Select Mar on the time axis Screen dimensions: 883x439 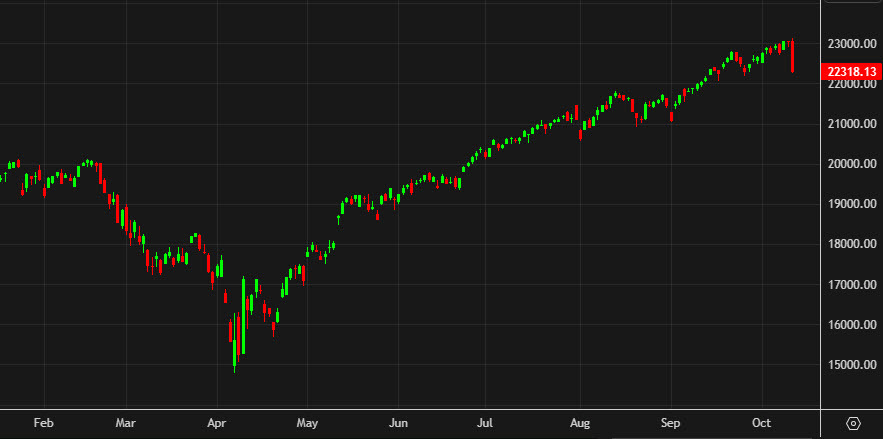click(x=126, y=423)
